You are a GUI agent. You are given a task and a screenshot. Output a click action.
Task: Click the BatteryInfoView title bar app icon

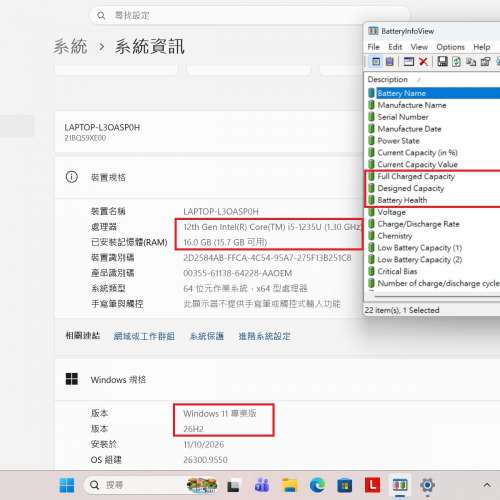(x=373, y=31)
